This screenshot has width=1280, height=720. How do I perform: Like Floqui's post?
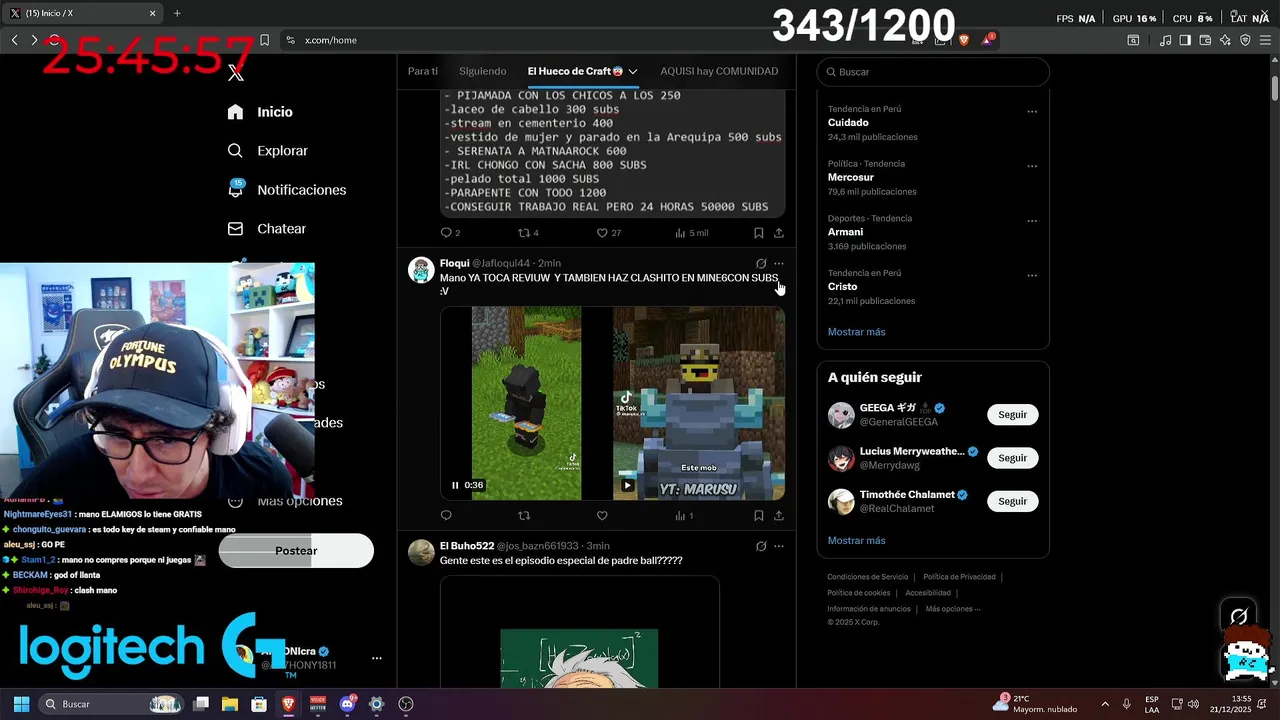pyautogui.click(x=602, y=516)
